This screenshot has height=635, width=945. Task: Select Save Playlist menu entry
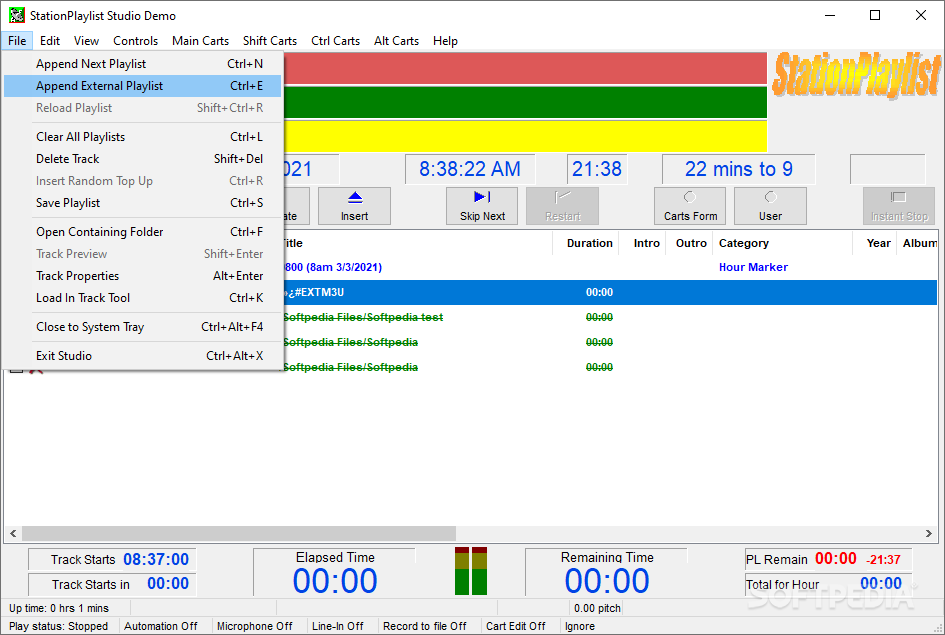tap(142, 203)
